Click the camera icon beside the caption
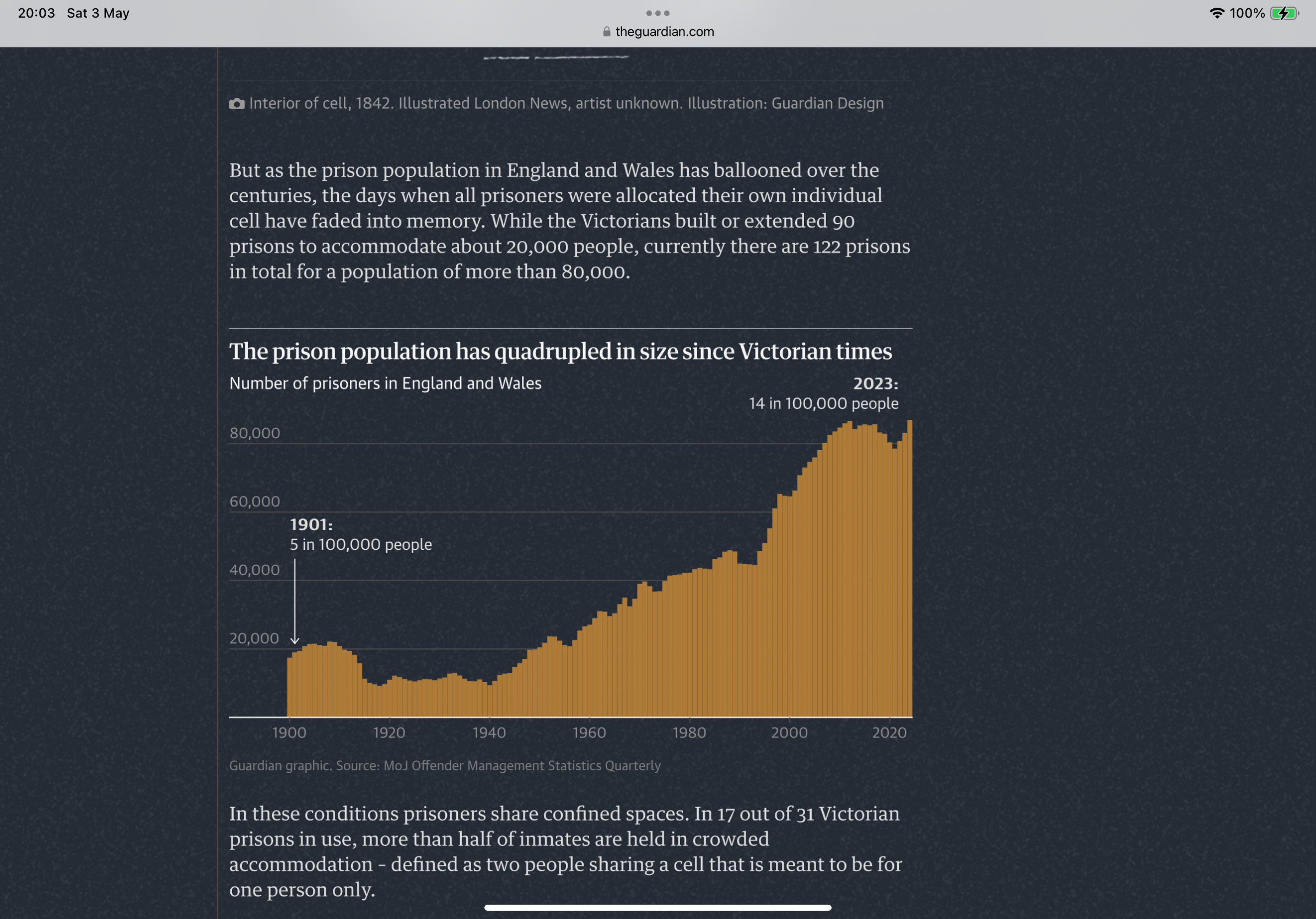This screenshot has height=919, width=1316. point(237,104)
